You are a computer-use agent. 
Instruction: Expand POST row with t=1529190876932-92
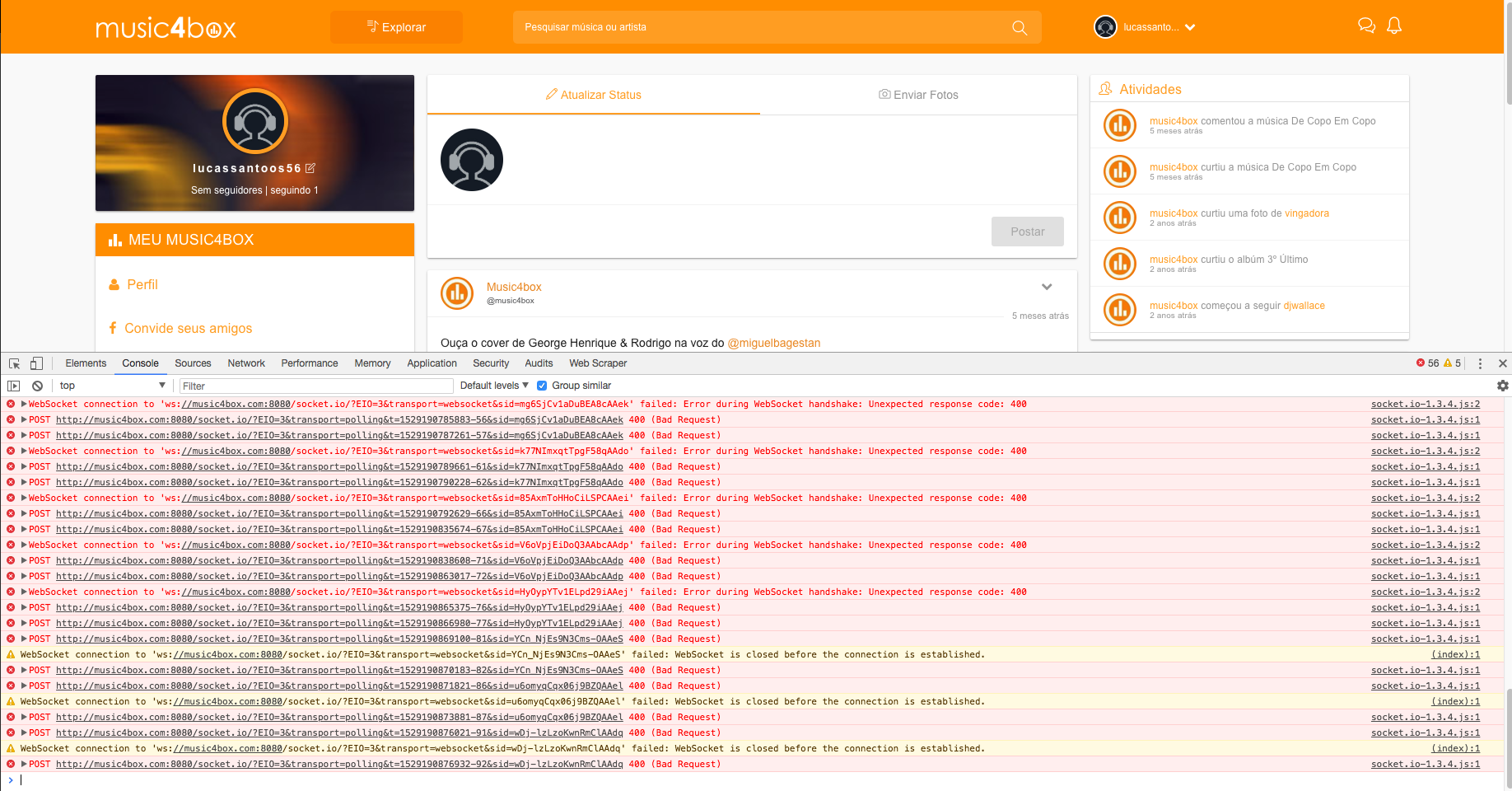click(24, 764)
